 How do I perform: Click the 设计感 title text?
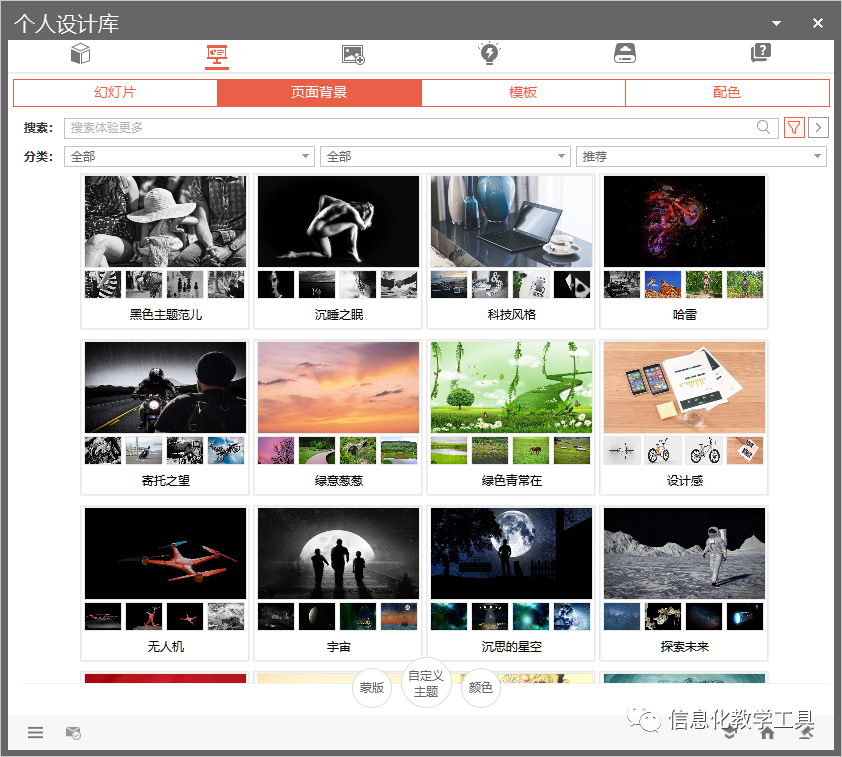[684, 481]
